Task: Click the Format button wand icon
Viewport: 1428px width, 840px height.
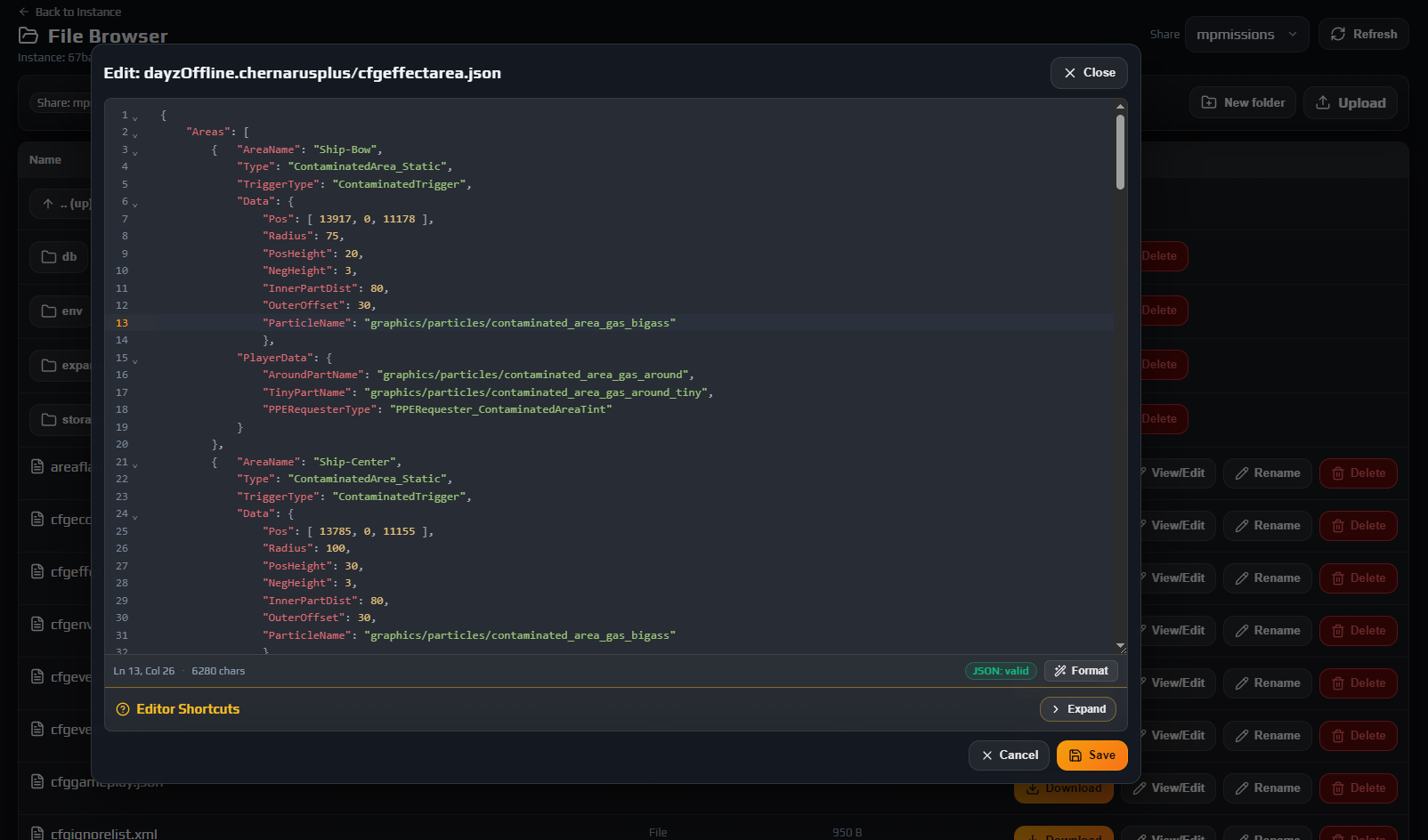Action: [x=1060, y=671]
